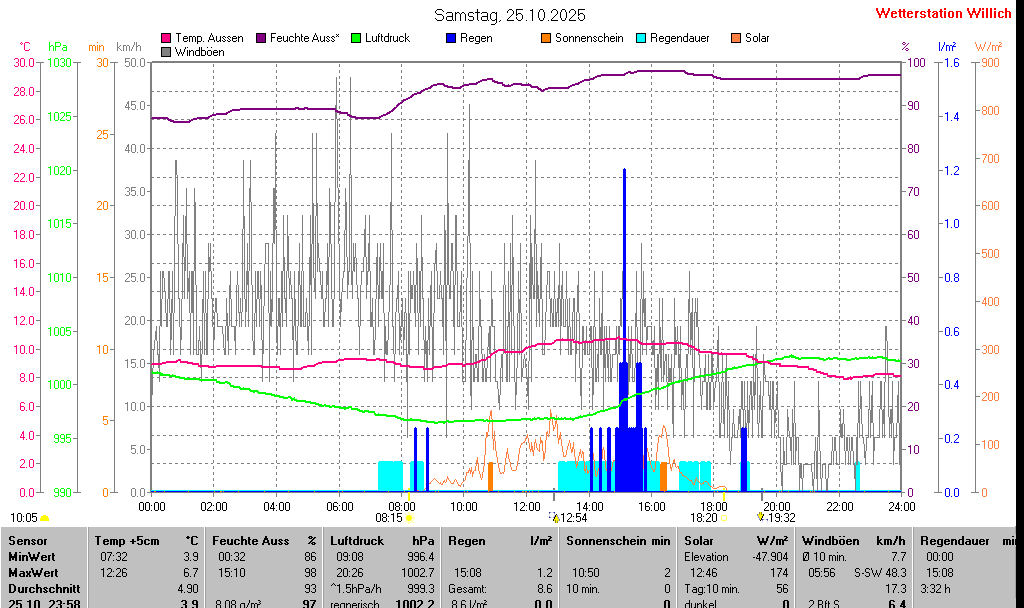The height and width of the screenshot is (608, 1024).
Task: Click the Wetterstation Willich title
Action: click(x=943, y=13)
